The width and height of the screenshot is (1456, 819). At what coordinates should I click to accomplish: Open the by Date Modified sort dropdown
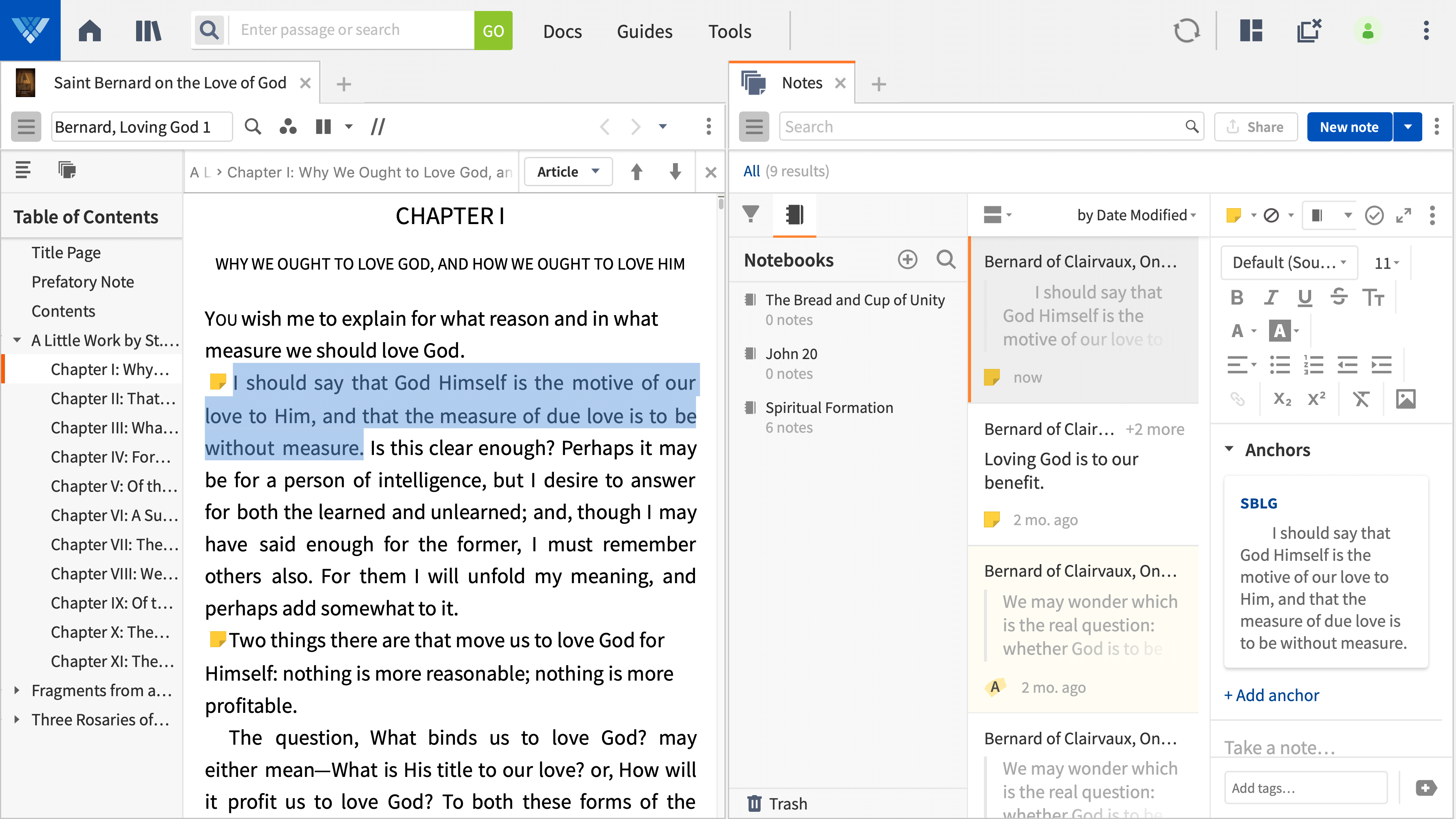1136,215
